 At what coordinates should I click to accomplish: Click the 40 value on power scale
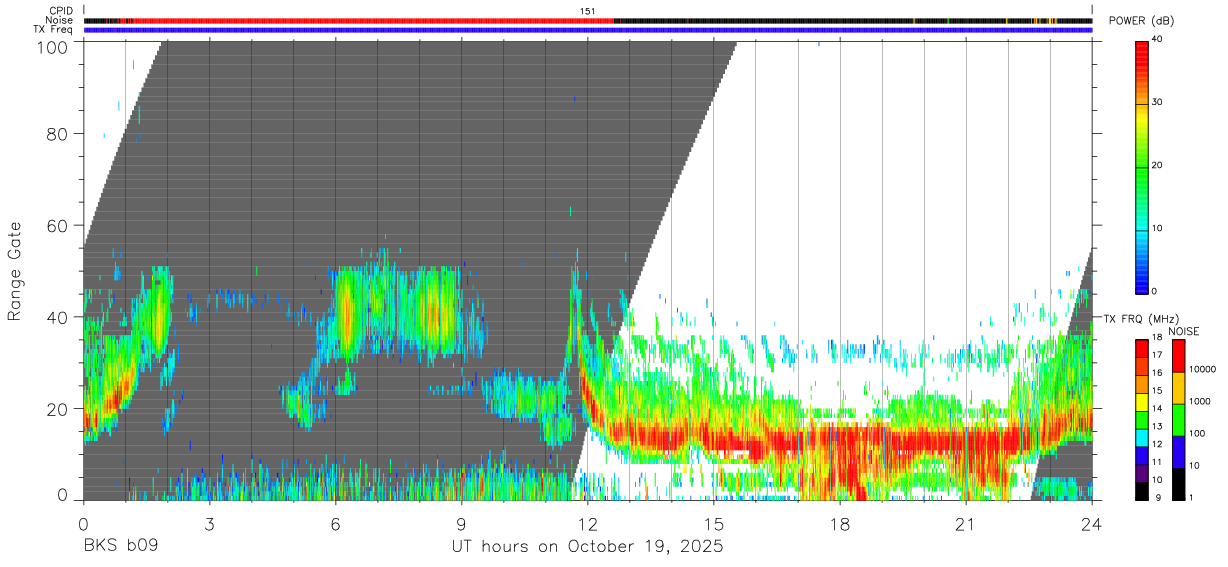[1157, 40]
